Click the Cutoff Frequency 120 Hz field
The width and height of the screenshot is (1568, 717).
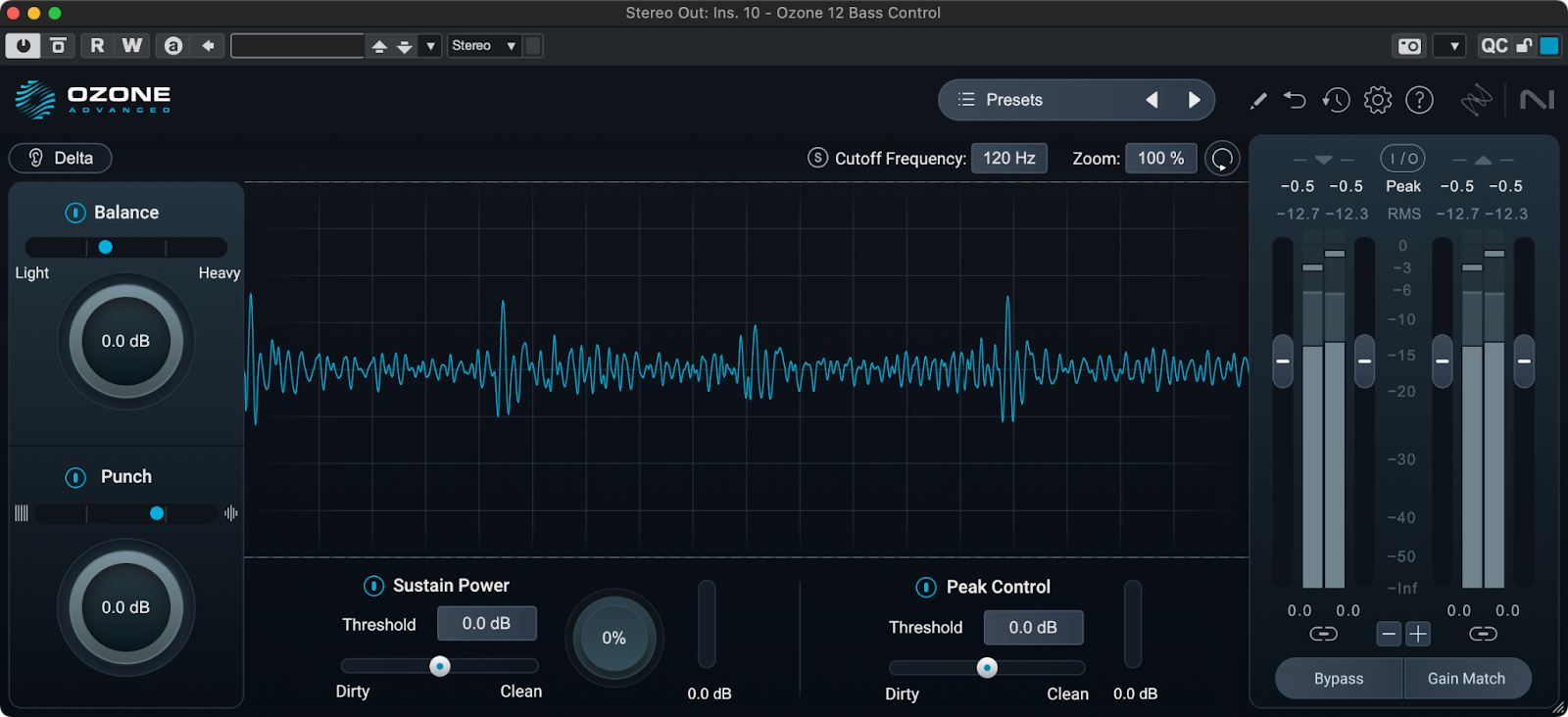coord(1008,158)
